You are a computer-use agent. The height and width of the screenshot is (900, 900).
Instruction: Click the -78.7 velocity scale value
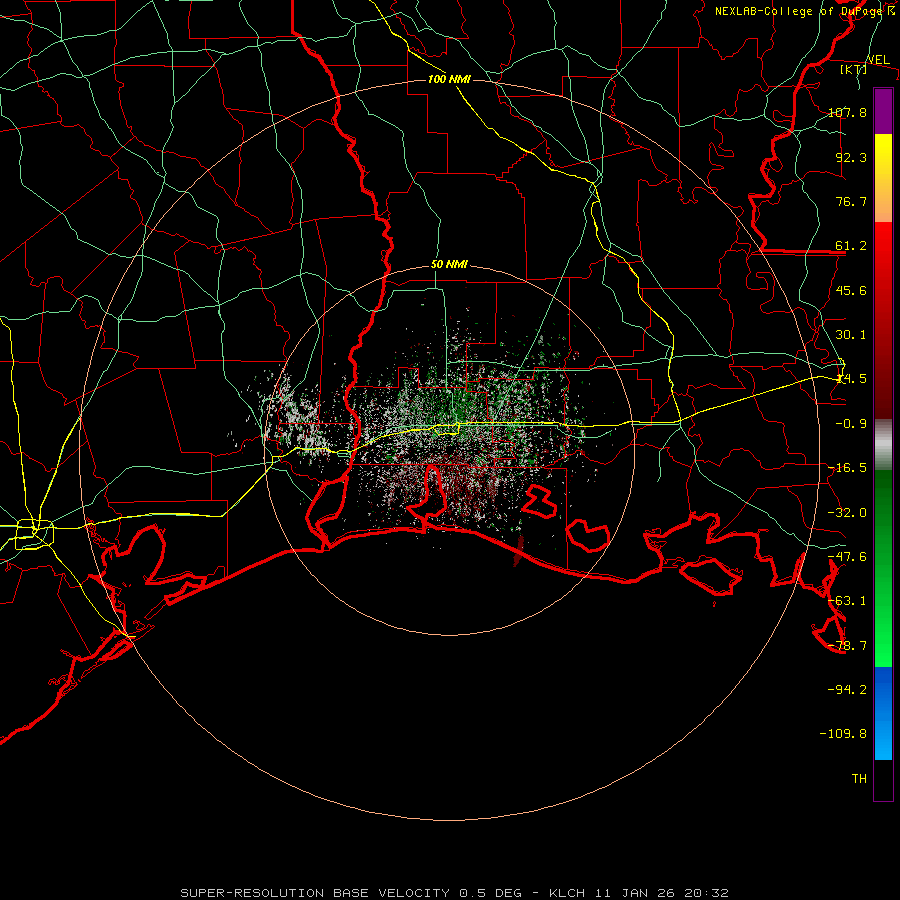[x=847, y=646]
